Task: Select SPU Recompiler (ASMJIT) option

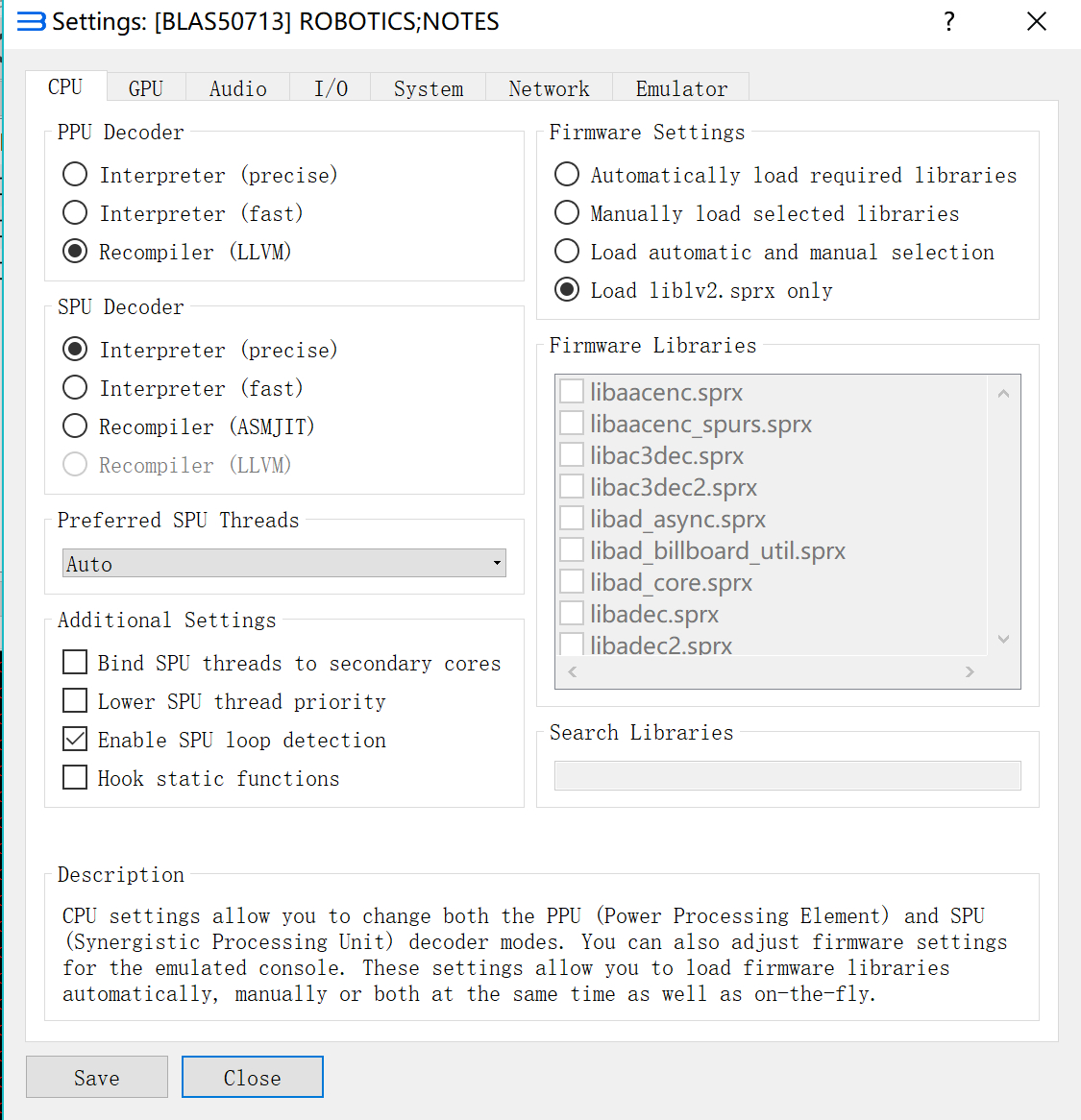Action: (75, 426)
